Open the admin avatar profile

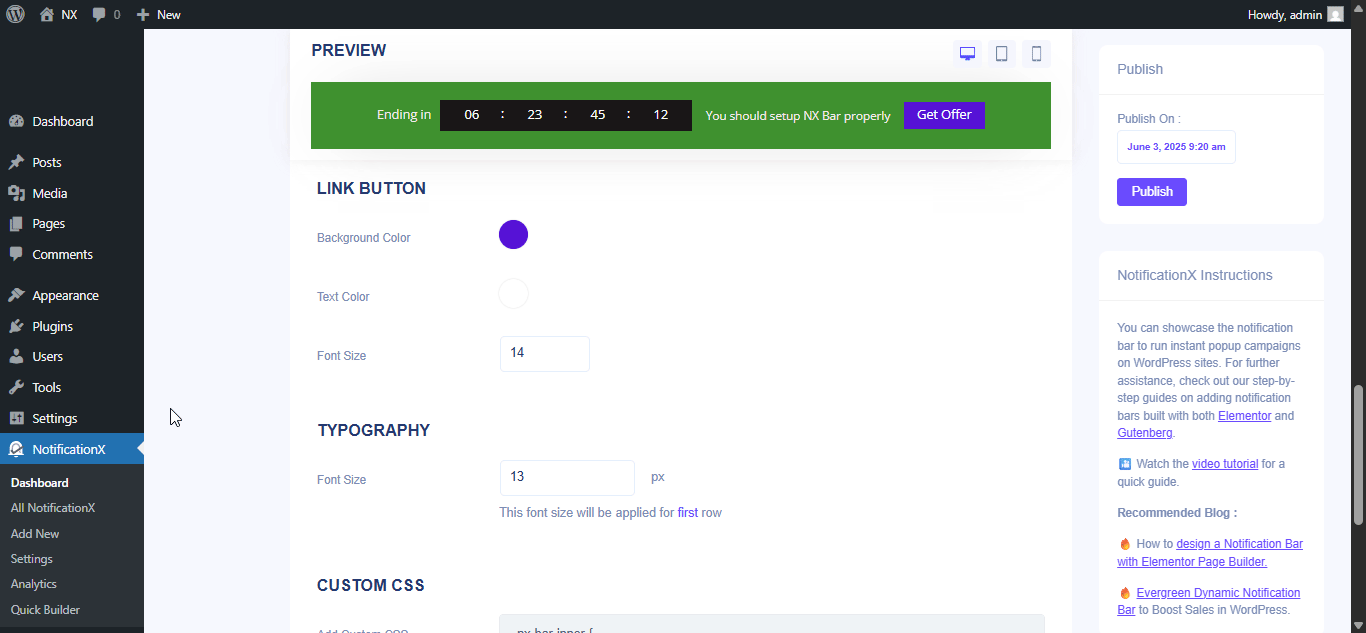[x=1335, y=14]
